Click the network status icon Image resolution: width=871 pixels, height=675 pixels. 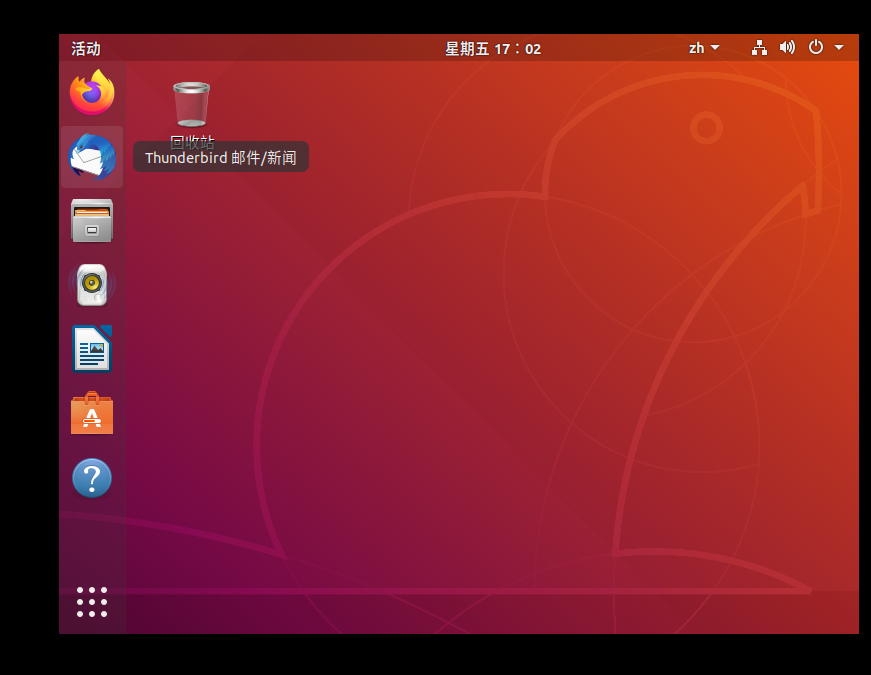pyautogui.click(x=759, y=48)
